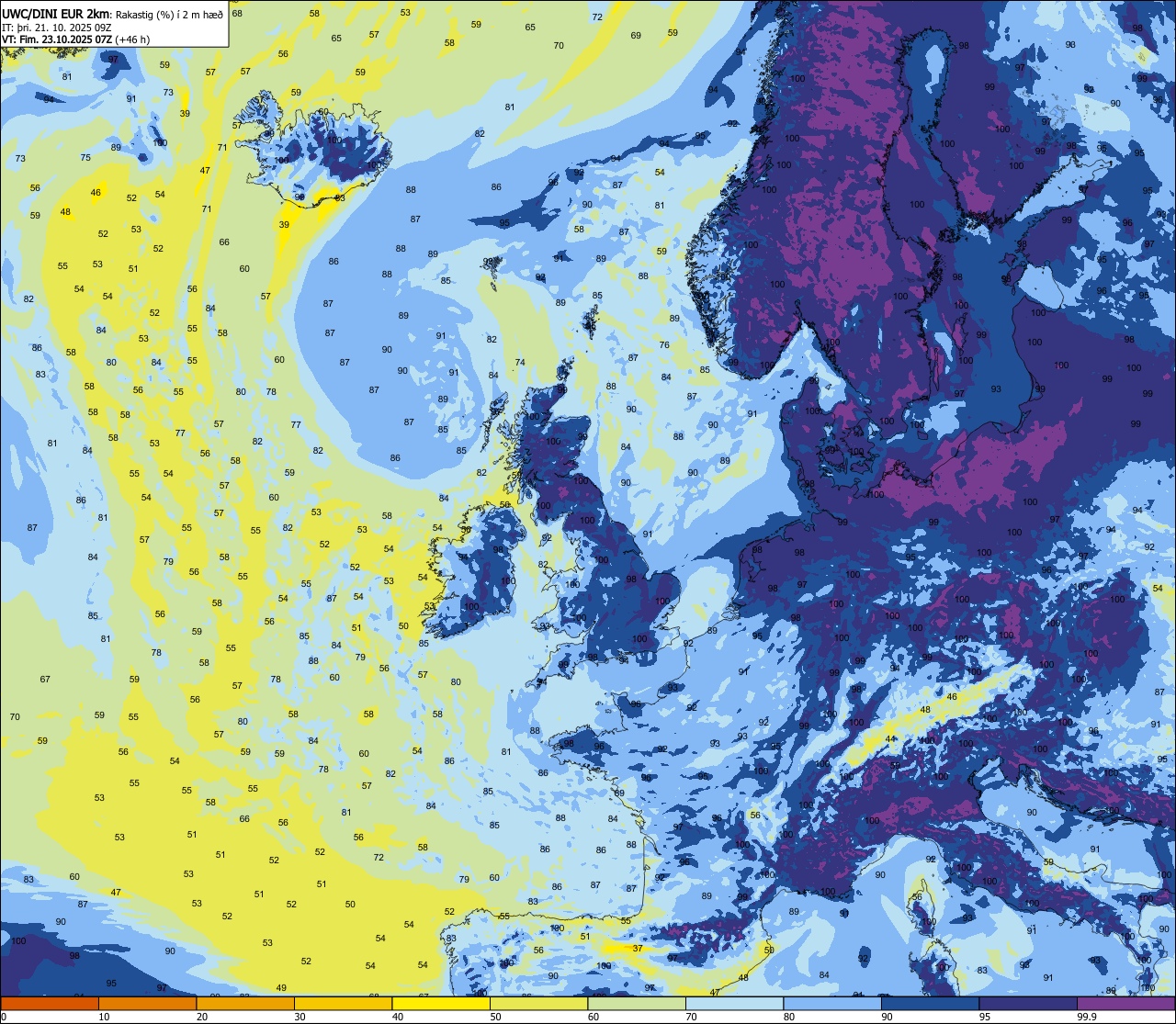Click the legend label '99.9'

(x=1087, y=1017)
